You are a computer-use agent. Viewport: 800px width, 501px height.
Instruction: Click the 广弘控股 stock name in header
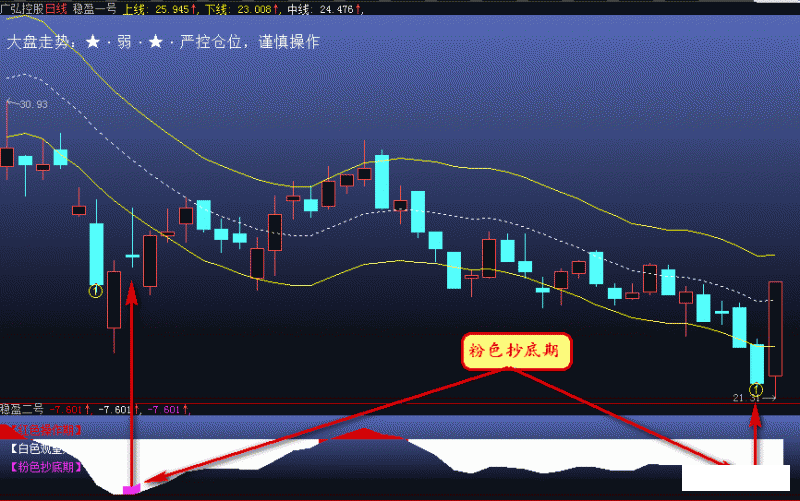[x=22, y=9]
